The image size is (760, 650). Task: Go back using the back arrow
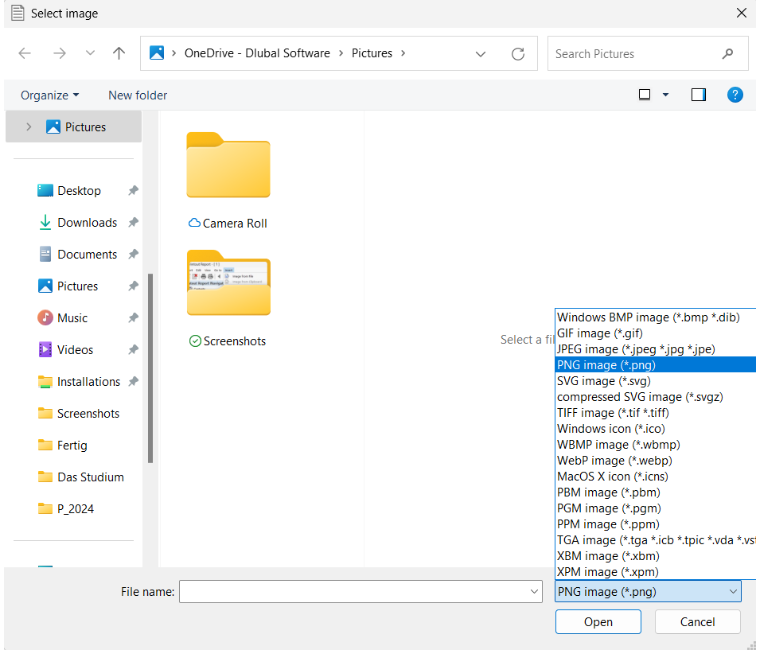click(25, 53)
